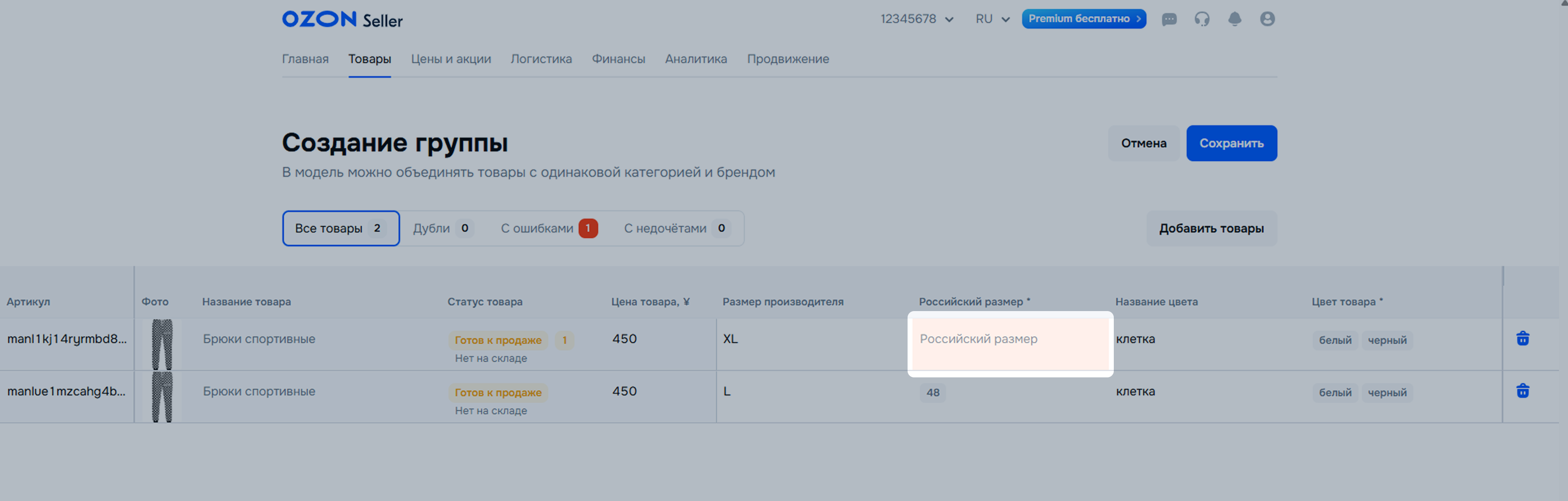
Task: Click the Добавить товары button
Action: pyautogui.click(x=1211, y=228)
